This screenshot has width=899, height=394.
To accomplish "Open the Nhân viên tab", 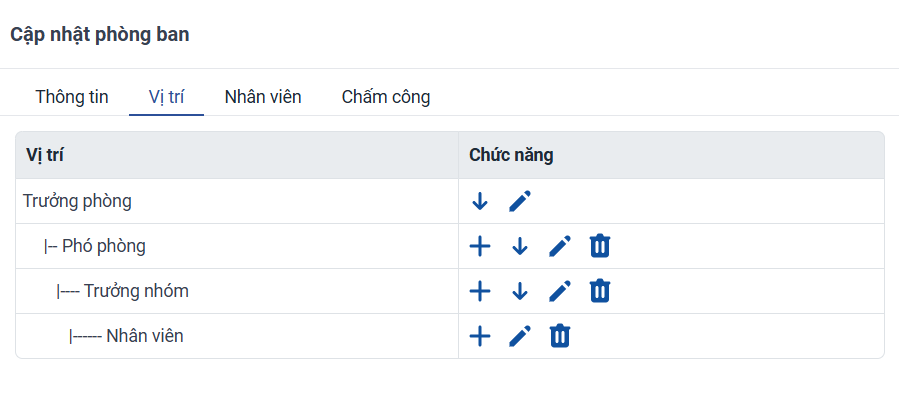I will coord(263,97).
